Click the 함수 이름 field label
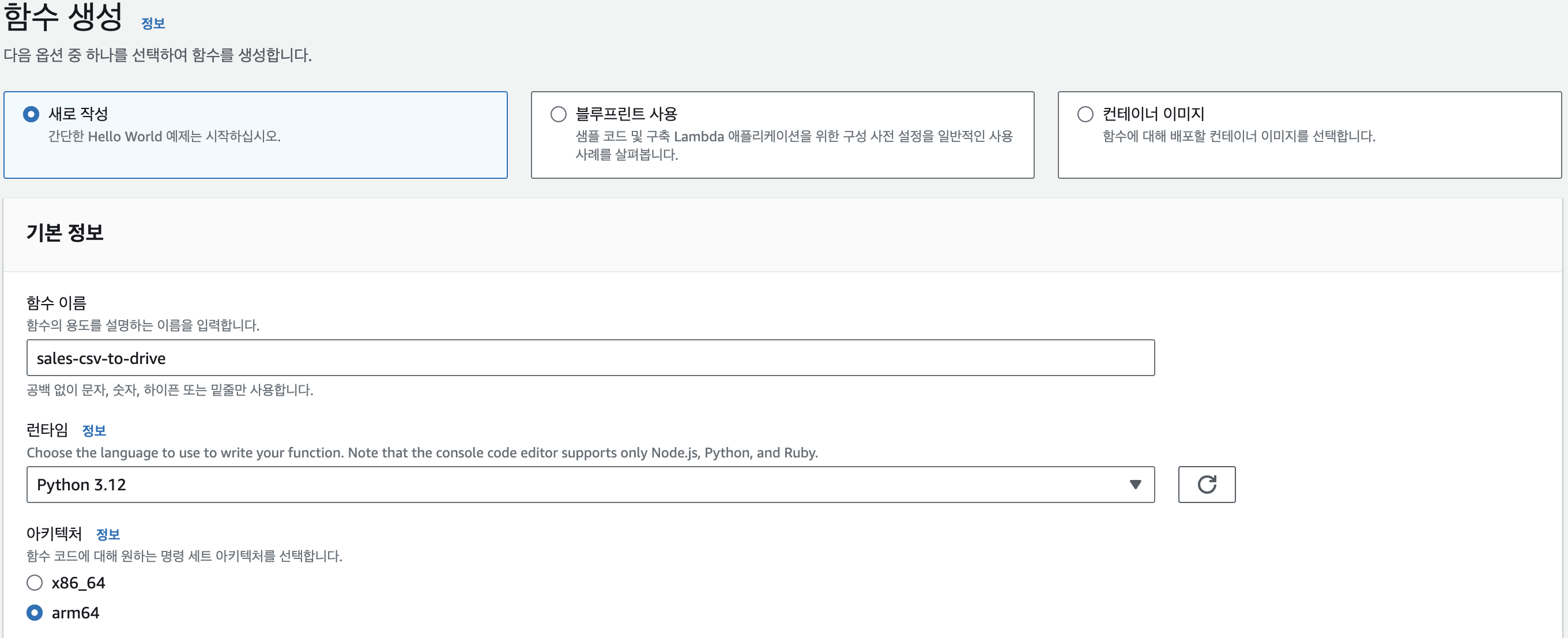The width and height of the screenshot is (1568, 638). click(56, 302)
